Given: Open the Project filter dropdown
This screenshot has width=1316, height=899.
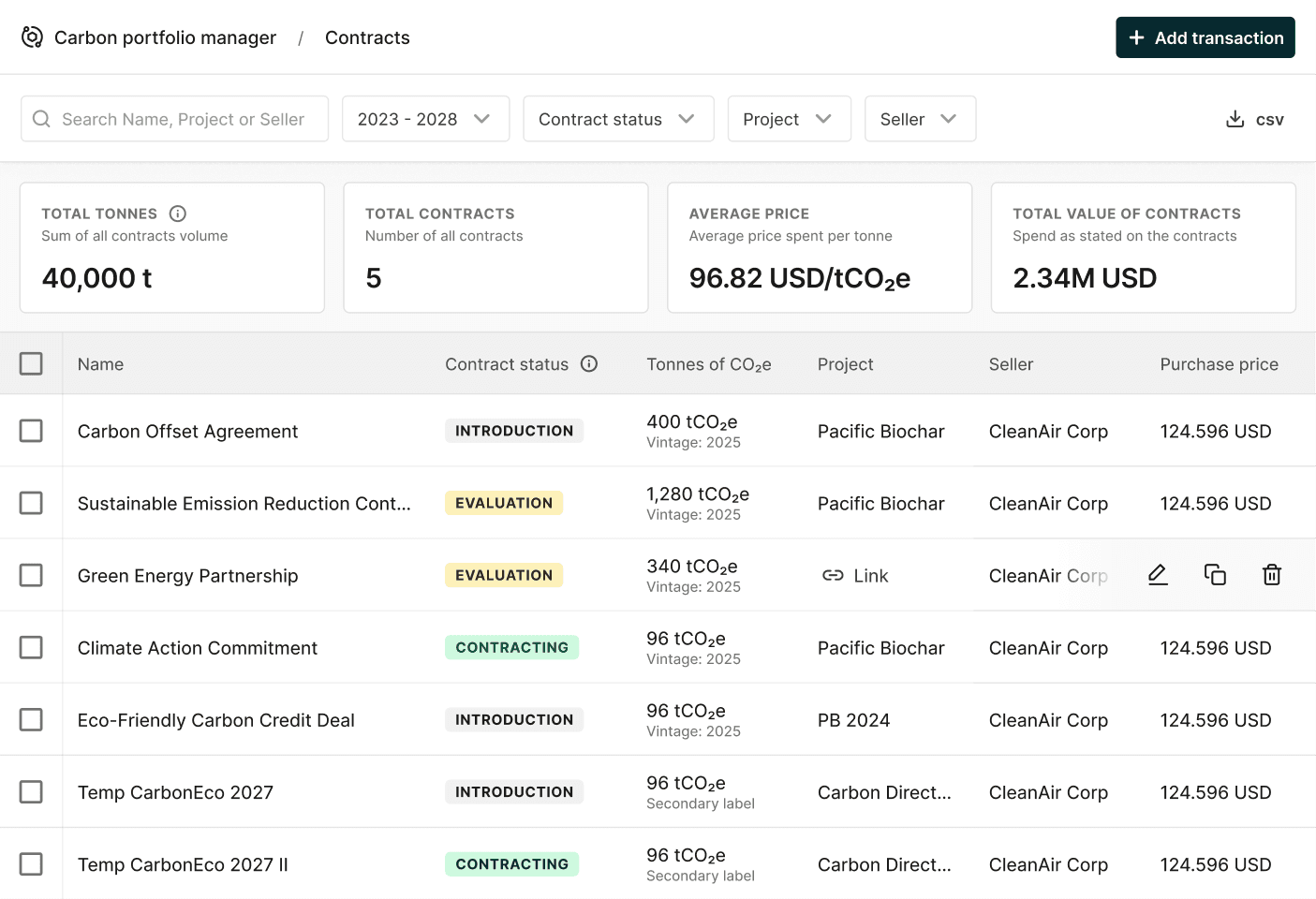Looking at the screenshot, I should point(789,119).
